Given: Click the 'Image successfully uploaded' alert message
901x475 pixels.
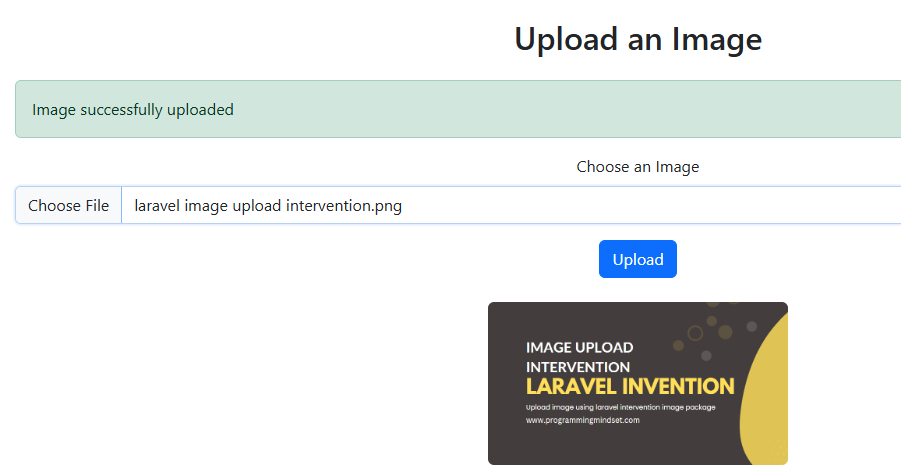Looking at the screenshot, I should click(x=459, y=109).
